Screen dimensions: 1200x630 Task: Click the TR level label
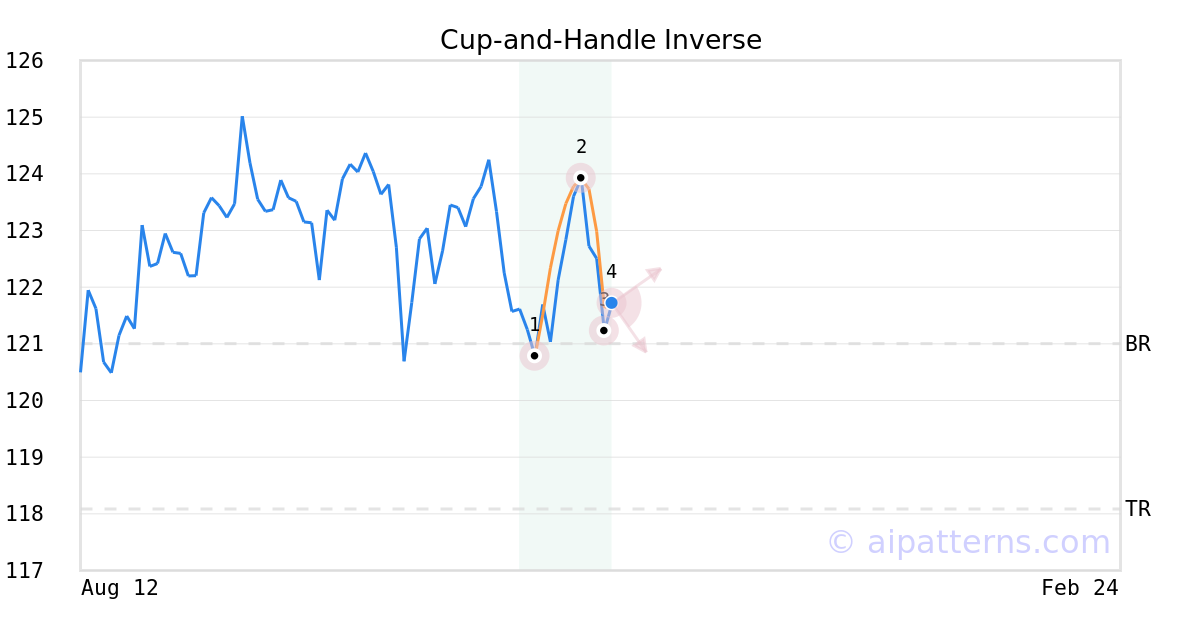coord(1137,509)
